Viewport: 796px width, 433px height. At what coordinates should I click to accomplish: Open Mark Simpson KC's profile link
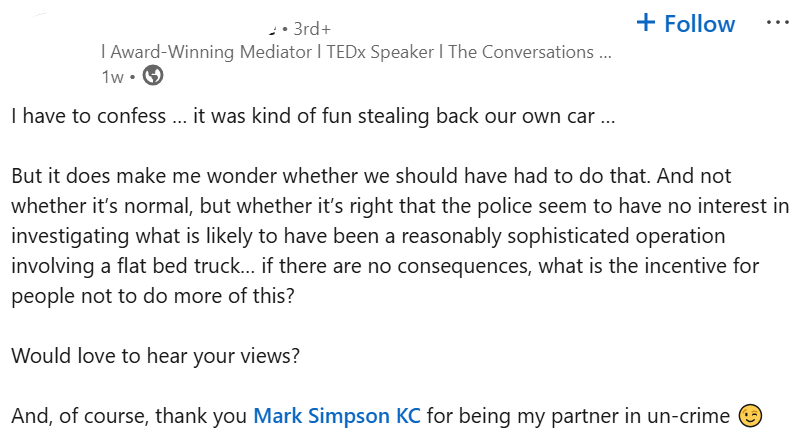(337, 416)
